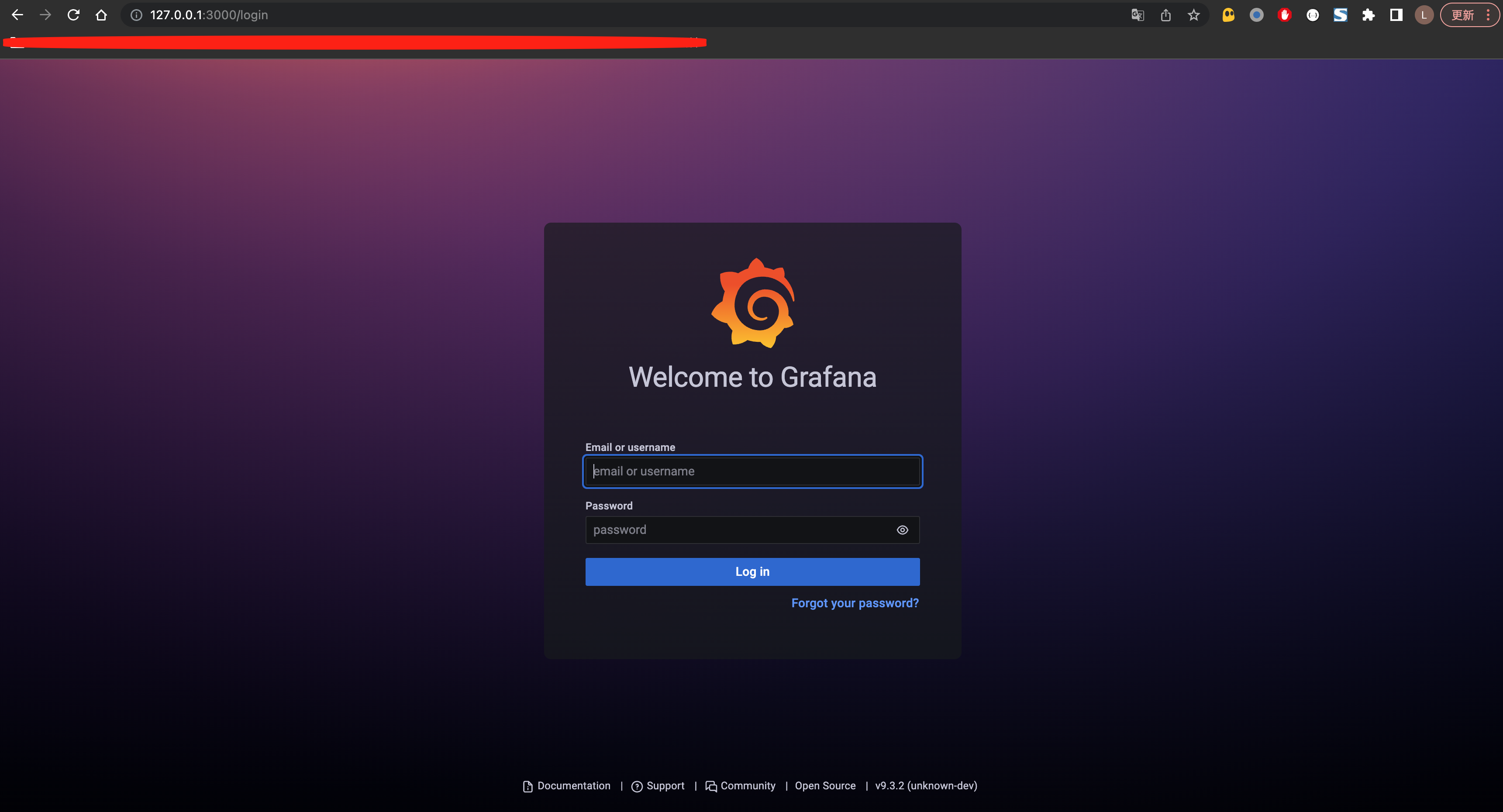Open the browser three-dot menu
Image resolution: width=1503 pixels, height=812 pixels.
pyautogui.click(x=1489, y=15)
